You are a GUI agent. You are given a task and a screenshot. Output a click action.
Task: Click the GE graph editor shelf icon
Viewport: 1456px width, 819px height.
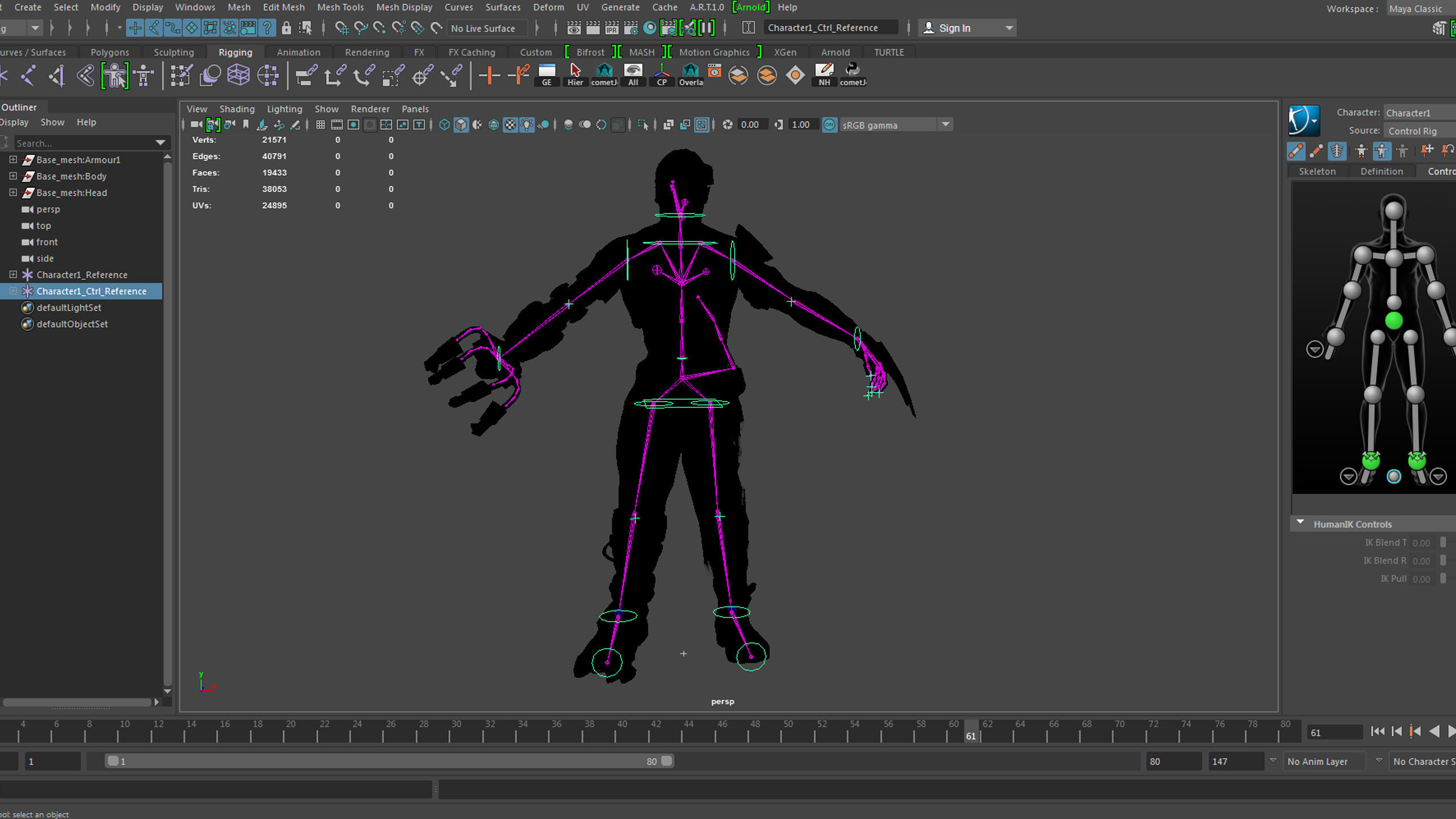pos(547,75)
